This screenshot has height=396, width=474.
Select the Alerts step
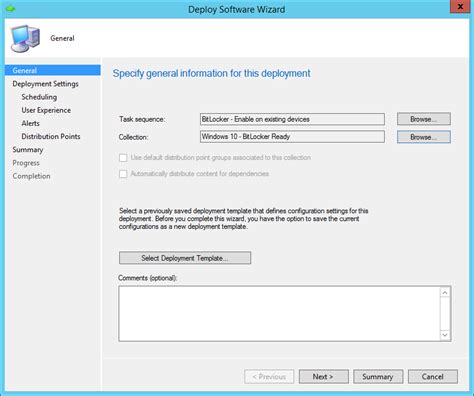coord(30,123)
